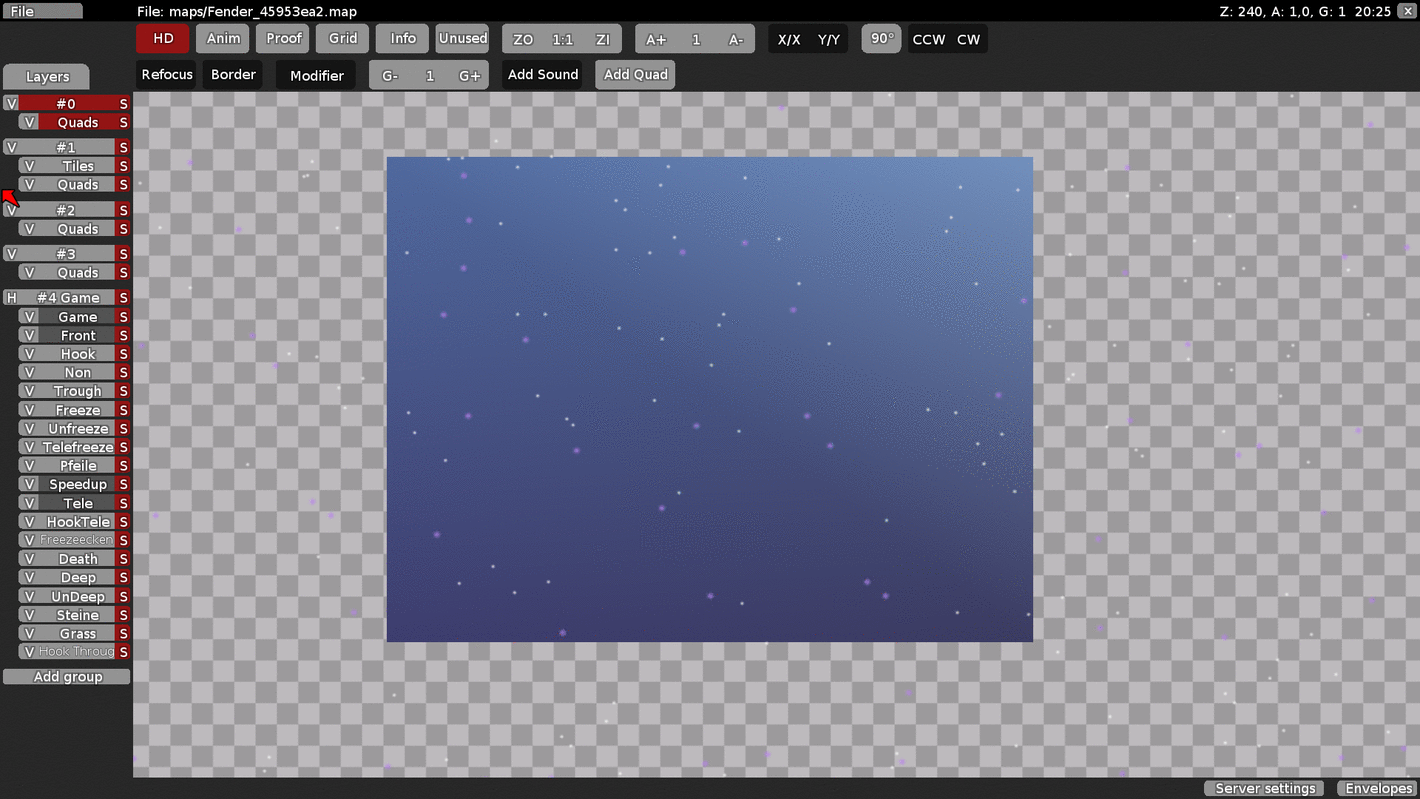Rotate clockwise with the CW button

tap(968, 40)
